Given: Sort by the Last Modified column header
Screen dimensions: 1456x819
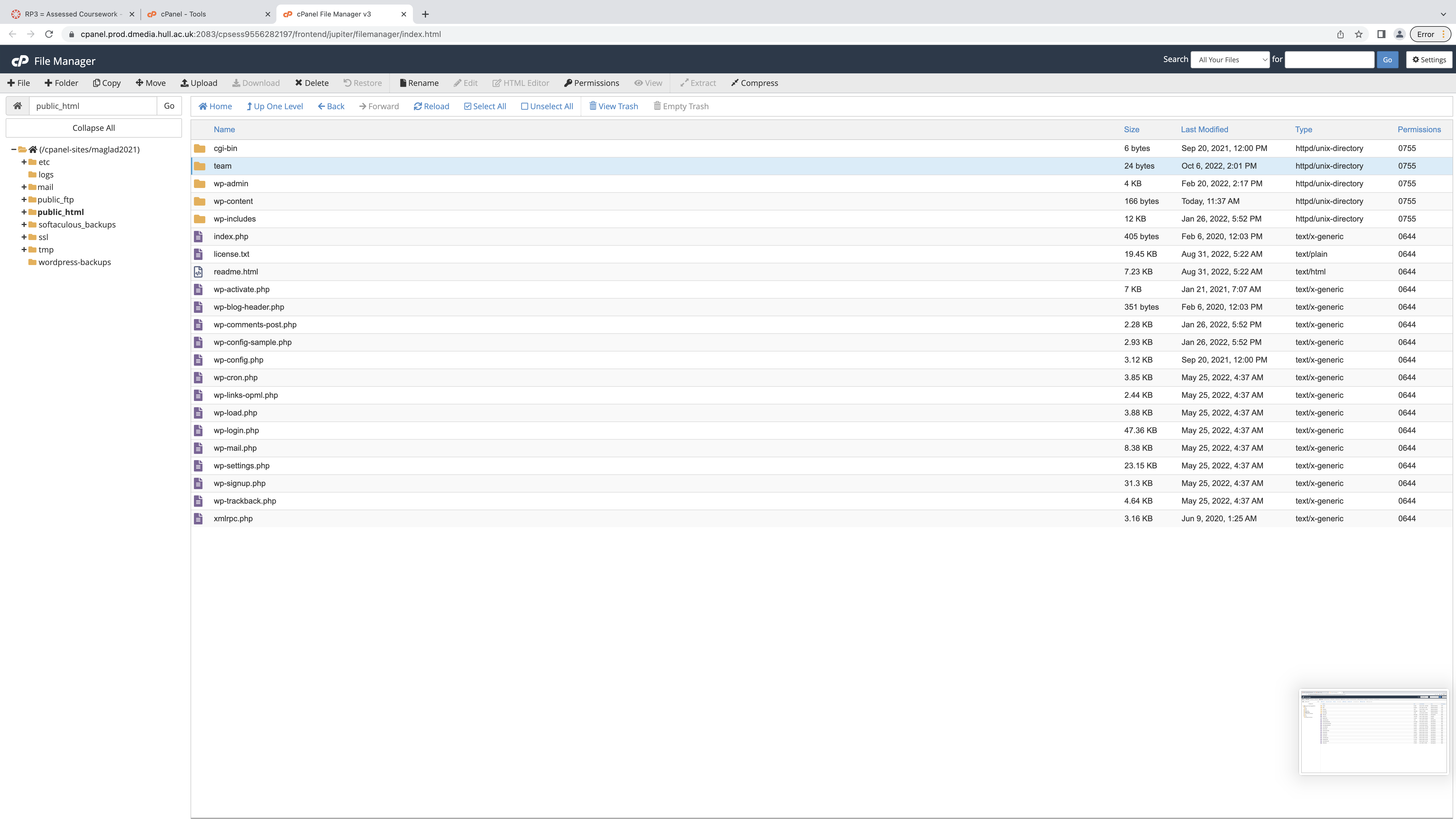Looking at the screenshot, I should [1205, 129].
